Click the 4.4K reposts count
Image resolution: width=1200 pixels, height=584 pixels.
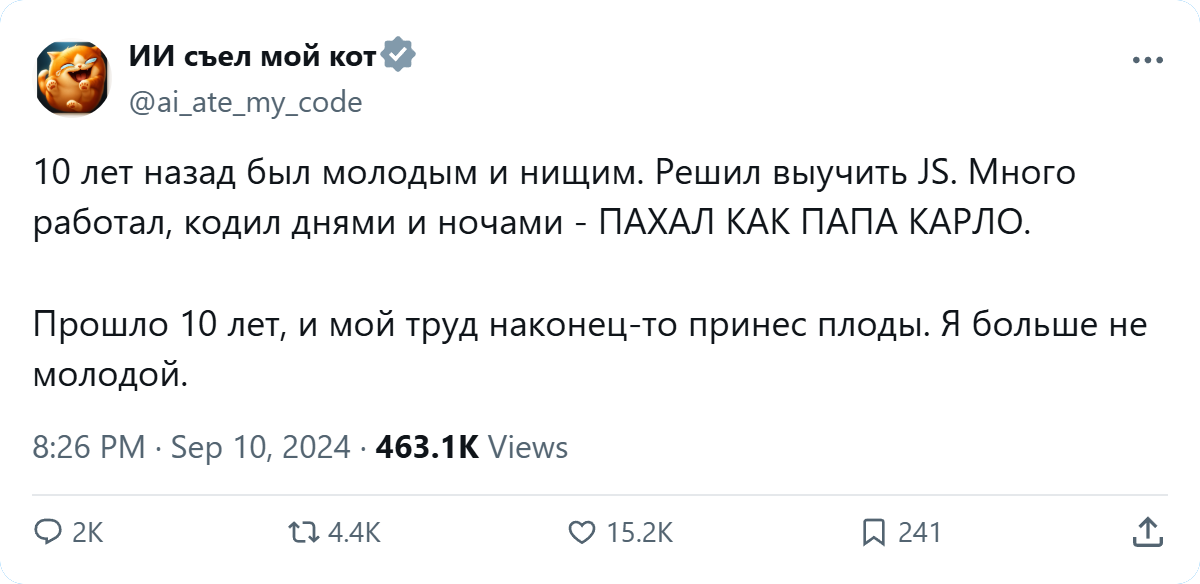point(355,533)
